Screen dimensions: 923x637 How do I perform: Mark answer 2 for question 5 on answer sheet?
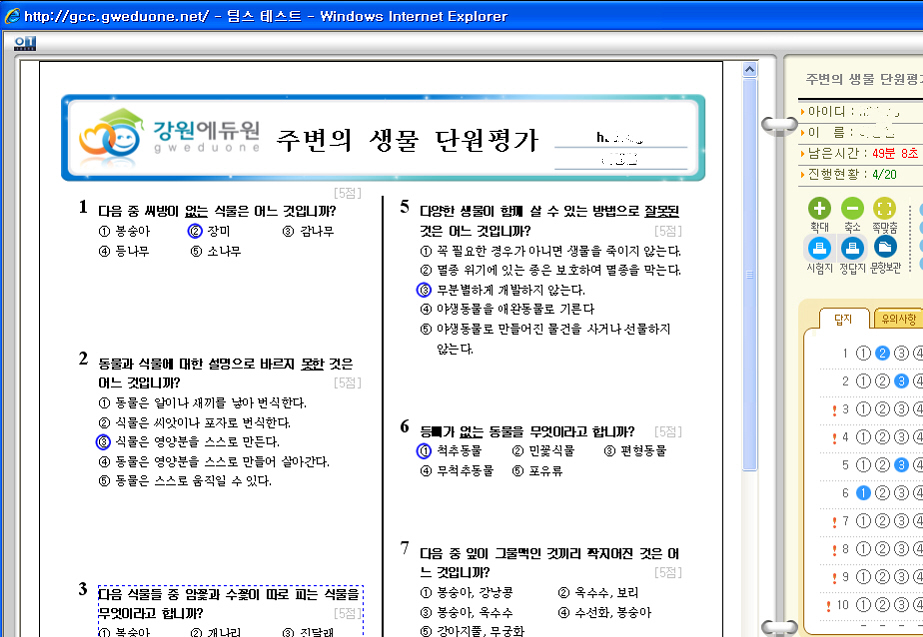pos(882,465)
